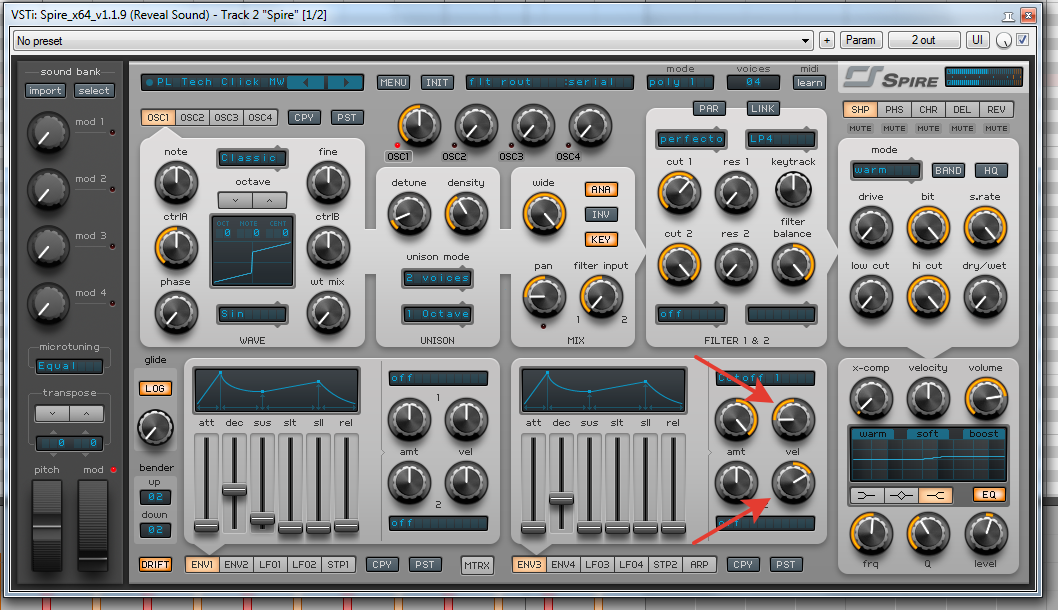Click the INIT button
The width and height of the screenshot is (1058, 610).
click(437, 82)
